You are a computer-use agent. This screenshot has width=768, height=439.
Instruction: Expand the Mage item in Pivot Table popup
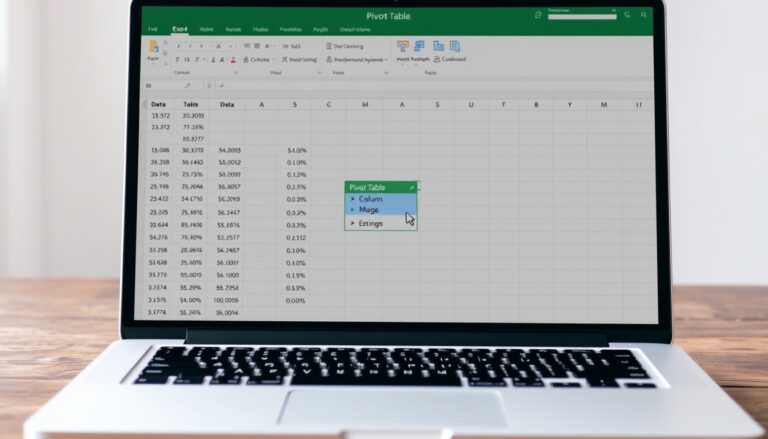(x=353, y=210)
